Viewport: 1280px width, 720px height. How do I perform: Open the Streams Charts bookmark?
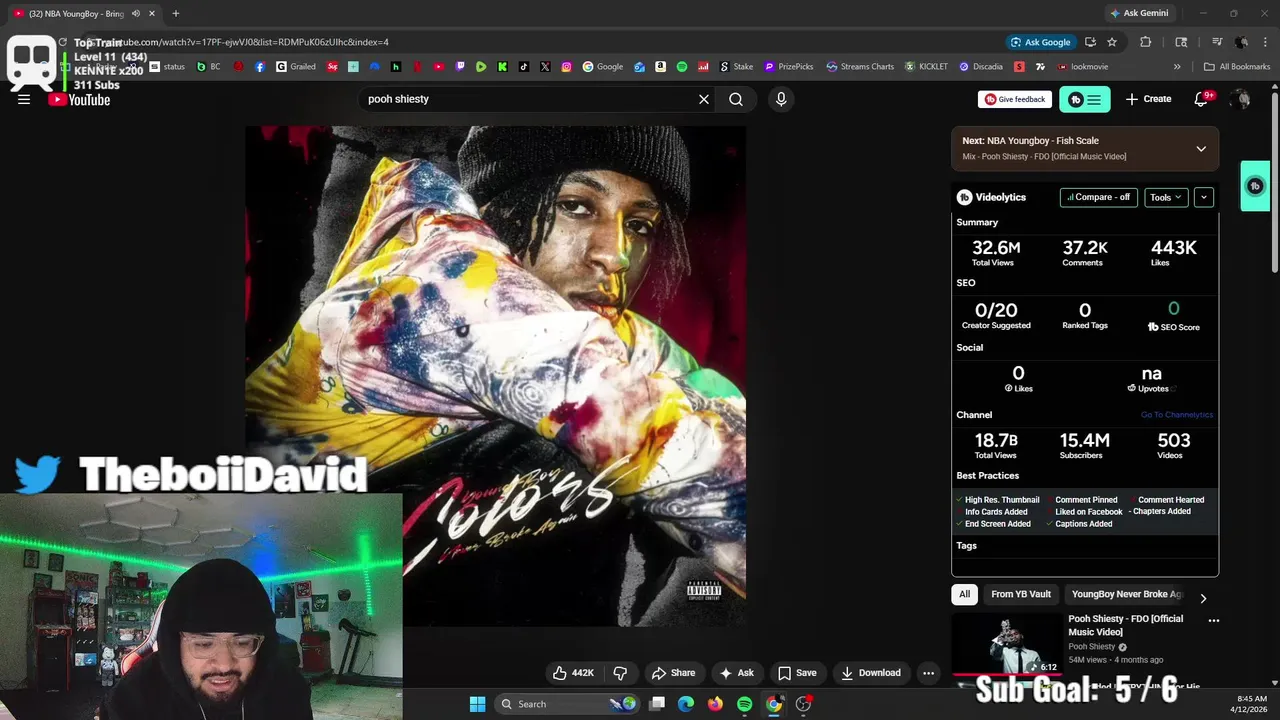click(x=860, y=67)
